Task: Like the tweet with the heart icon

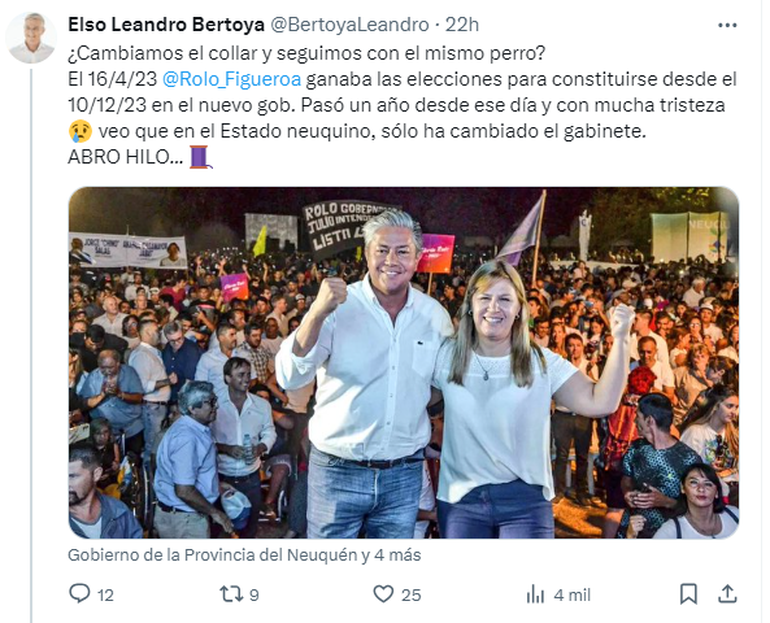Action: click(383, 594)
